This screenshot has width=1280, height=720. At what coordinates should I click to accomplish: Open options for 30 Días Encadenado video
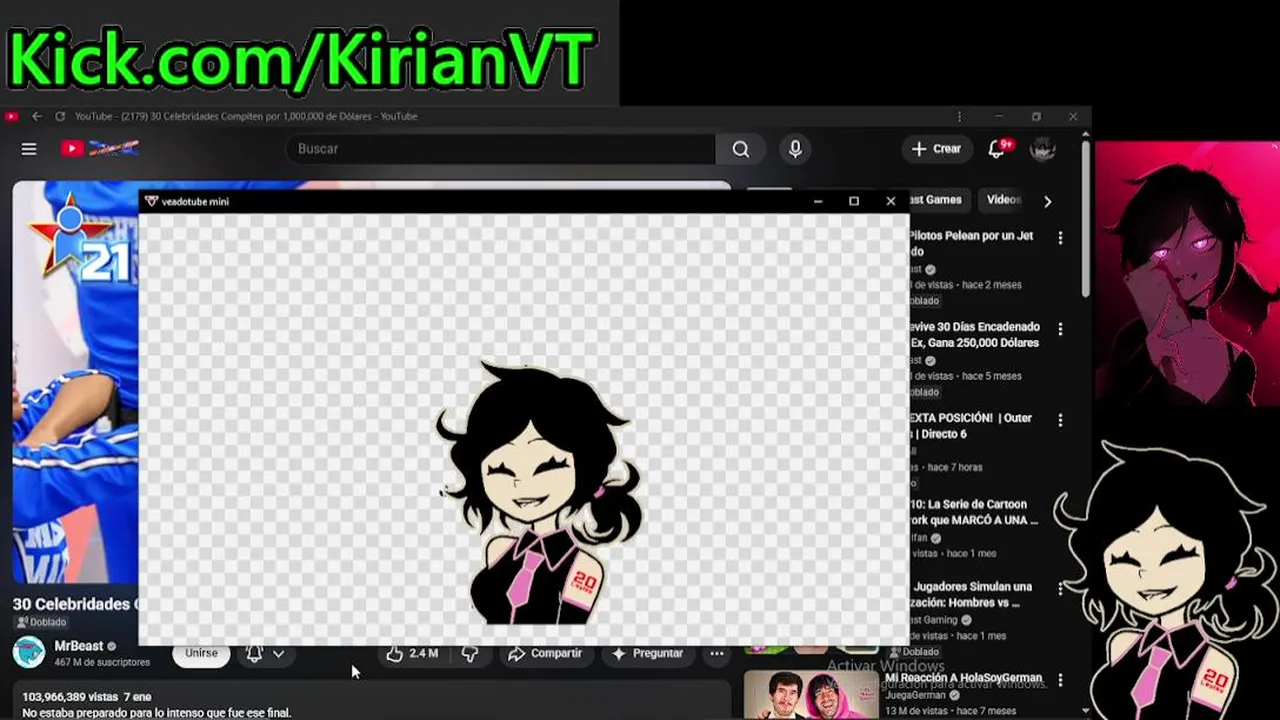point(1060,329)
